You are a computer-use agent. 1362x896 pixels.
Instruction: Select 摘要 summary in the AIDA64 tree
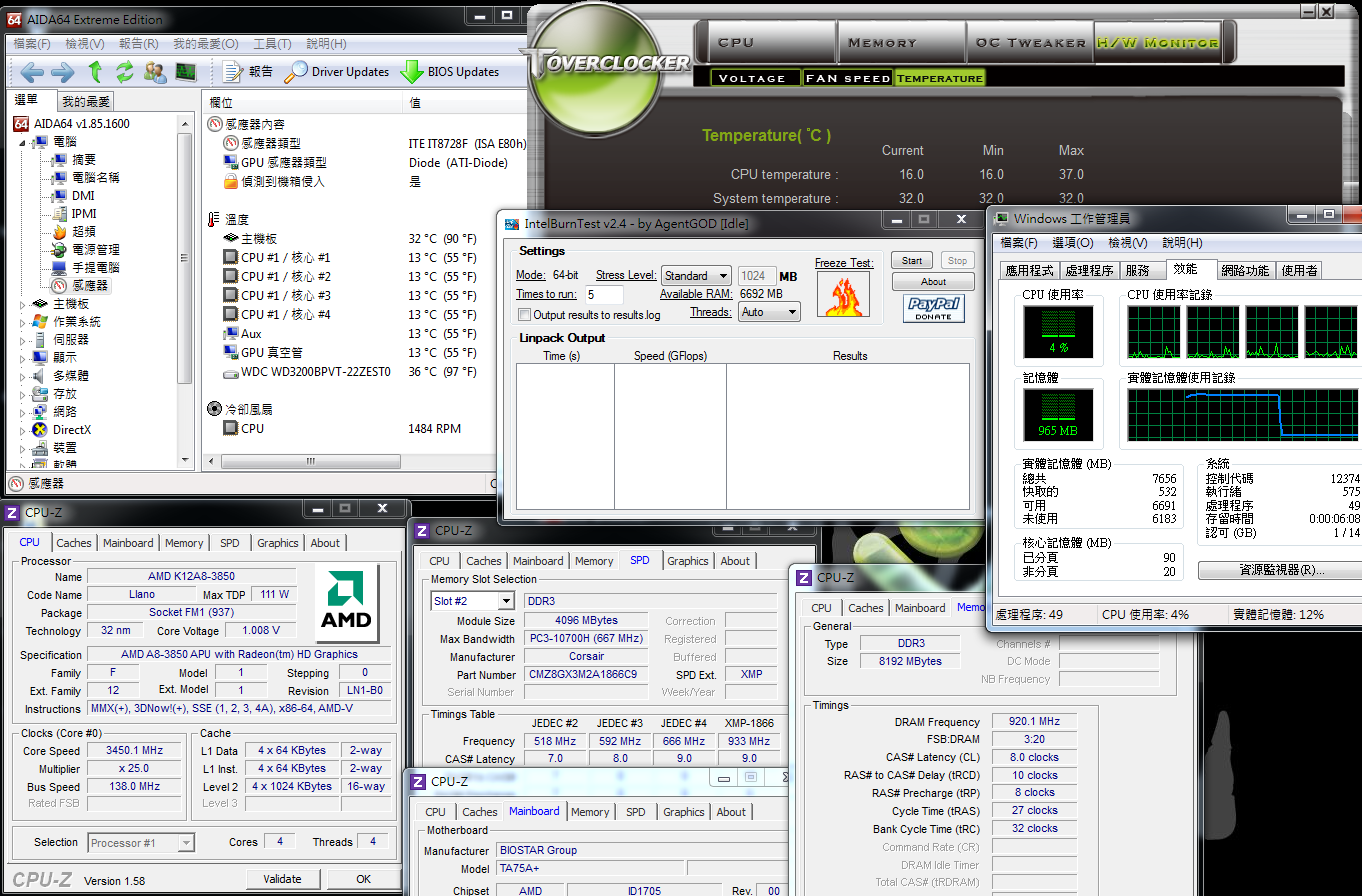[x=73, y=160]
